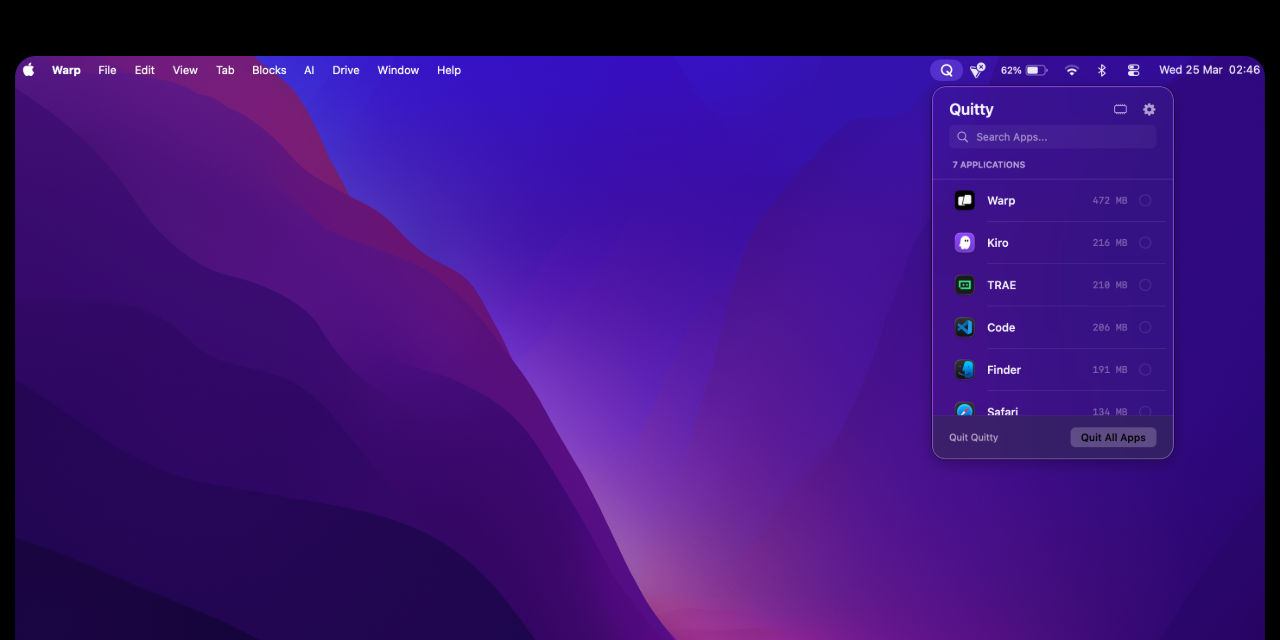Click the Finder app icon
This screenshot has height=640, width=1280.
click(x=964, y=369)
